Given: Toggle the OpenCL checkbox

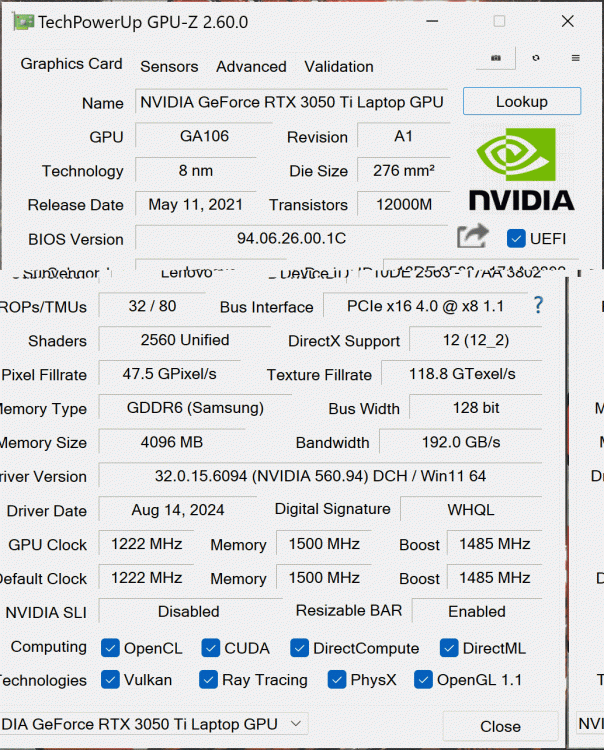Looking at the screenshot, I should (110, 648).
